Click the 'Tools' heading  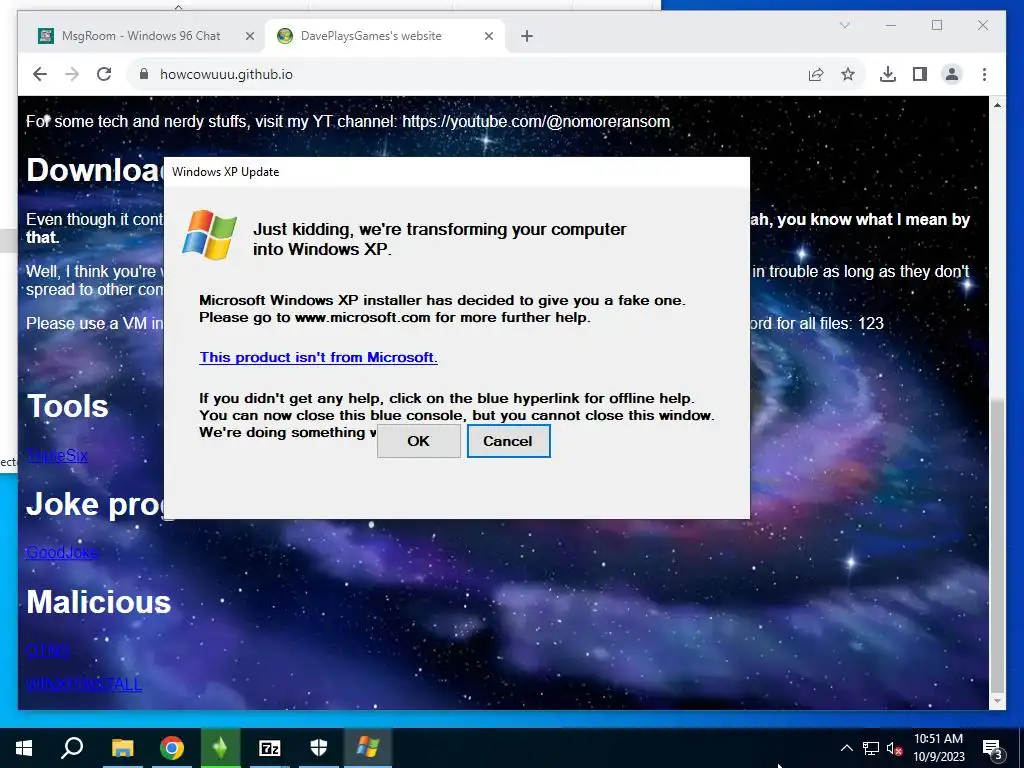click(x=67, y=406)
